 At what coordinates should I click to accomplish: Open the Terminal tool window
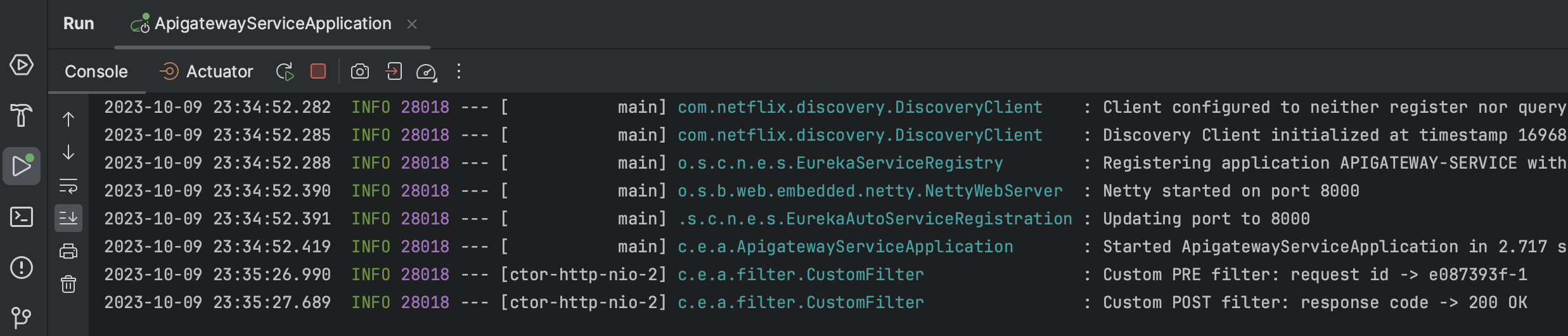click(x=22, y=217)
